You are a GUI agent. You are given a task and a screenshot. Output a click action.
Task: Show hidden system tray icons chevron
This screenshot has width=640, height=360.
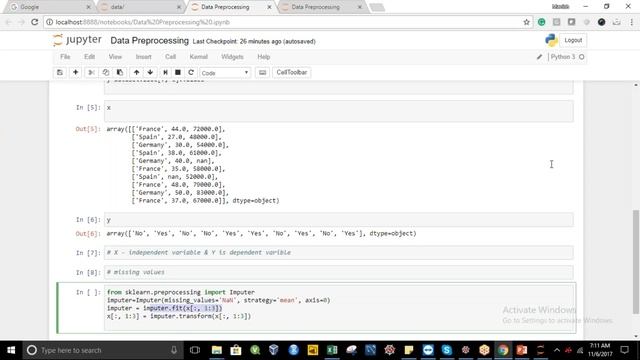coord(557,350)
